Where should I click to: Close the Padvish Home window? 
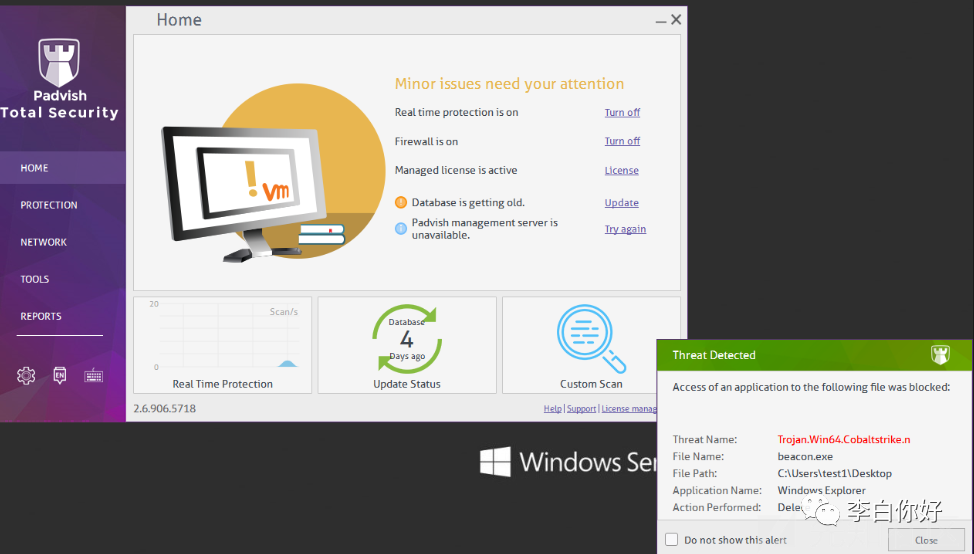tap(676, 20)
